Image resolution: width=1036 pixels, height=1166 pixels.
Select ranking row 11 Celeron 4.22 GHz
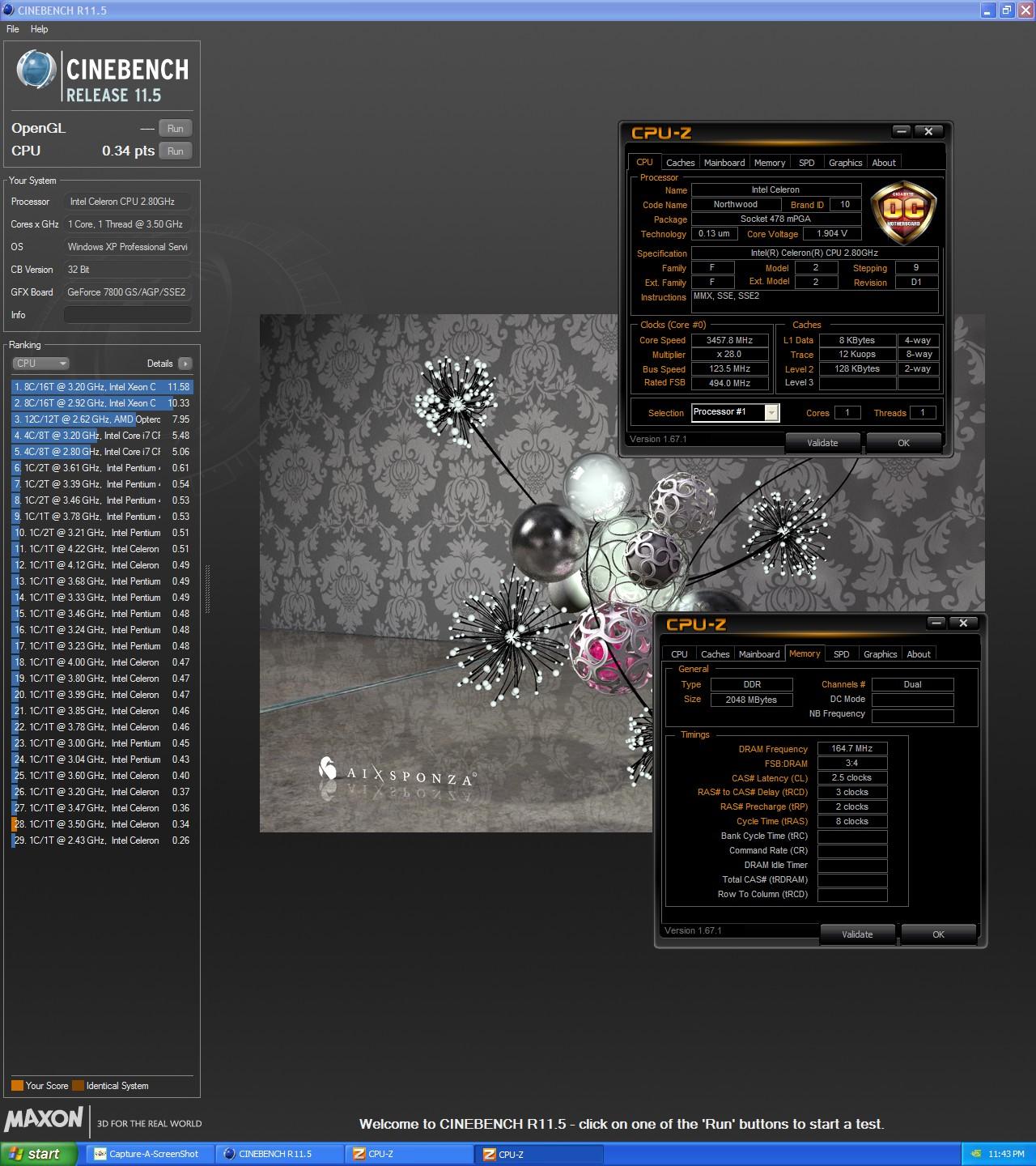coord(102,549)
